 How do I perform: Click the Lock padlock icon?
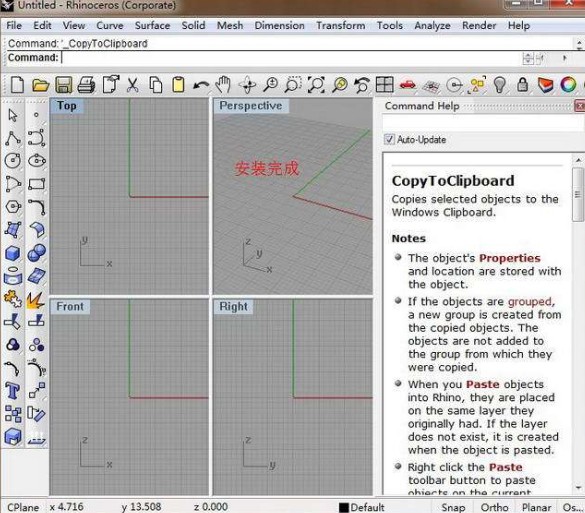tap(522, 85)
